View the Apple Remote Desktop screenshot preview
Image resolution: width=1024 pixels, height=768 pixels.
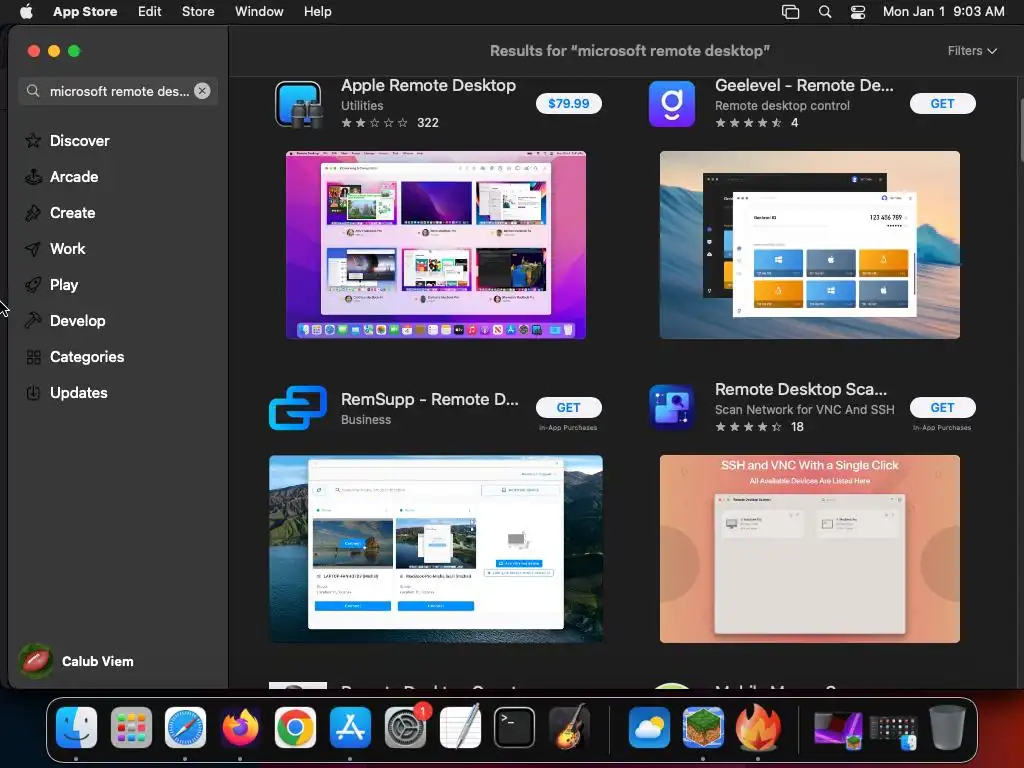(436, 245)
